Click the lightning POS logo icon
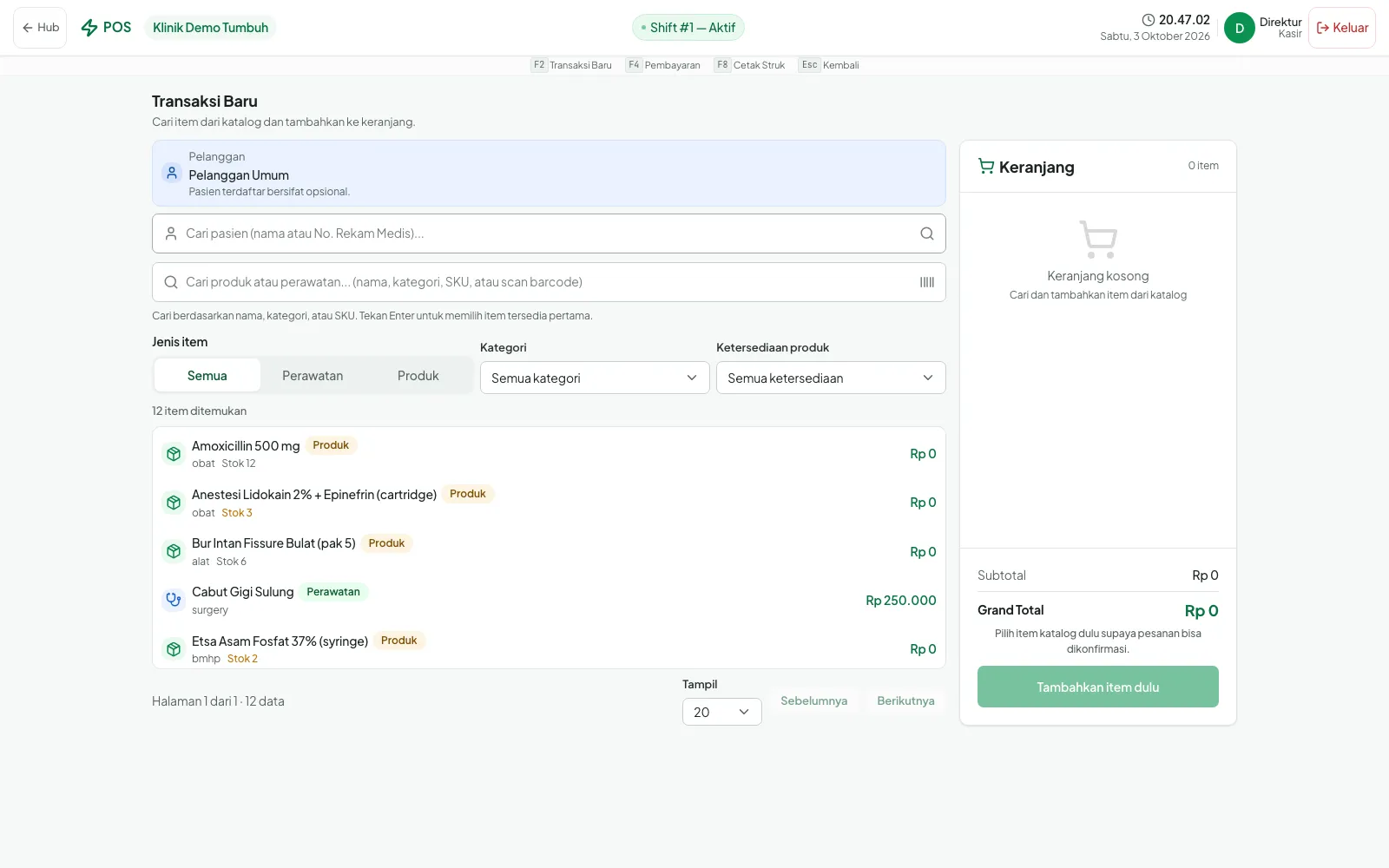1389x868 pixels. (x=89, y=28)
